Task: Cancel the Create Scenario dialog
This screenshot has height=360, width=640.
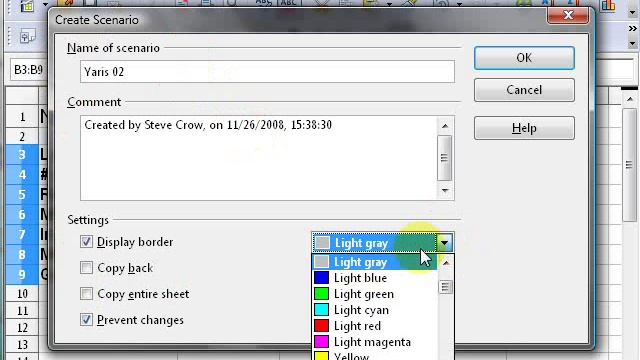Action: point(524,90)
